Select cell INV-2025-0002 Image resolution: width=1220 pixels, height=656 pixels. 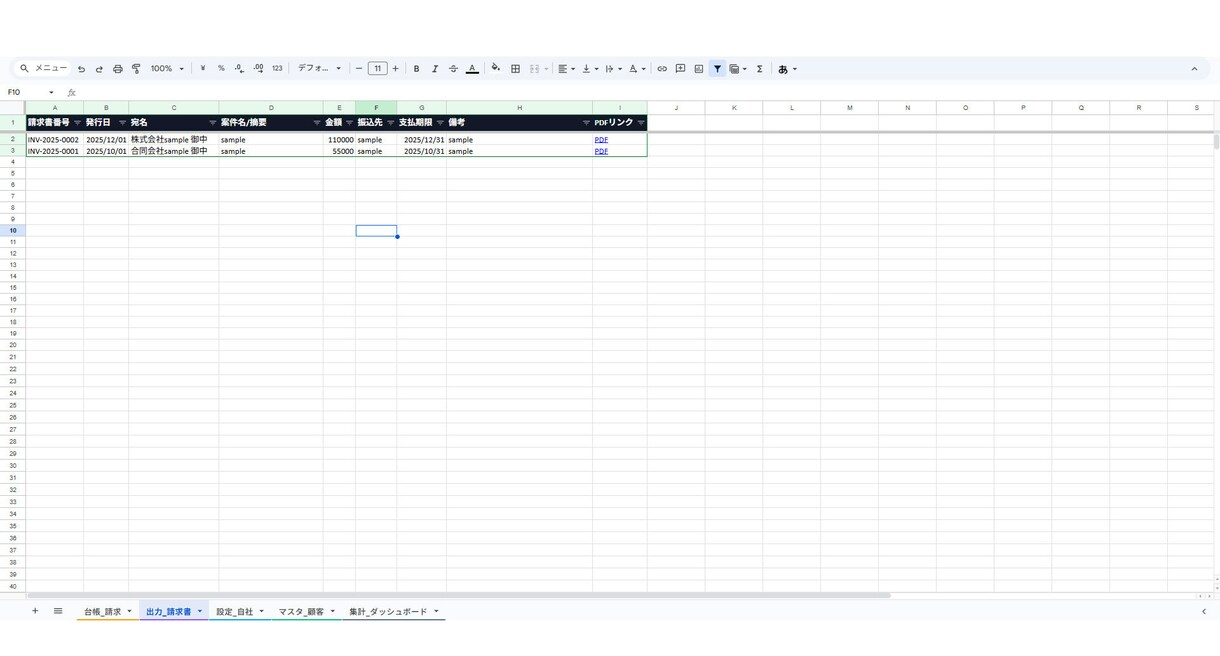pyautogui.click(x=54, y=140)
